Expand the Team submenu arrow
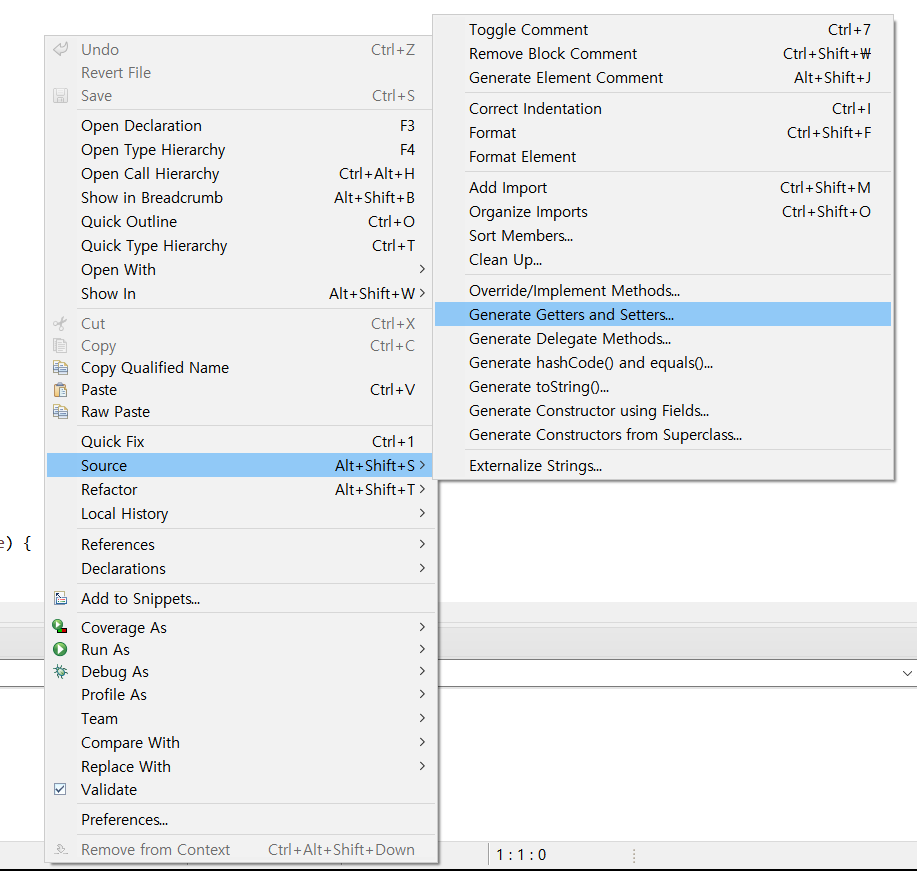Screen dimensions: 917x871 point(422,718)
